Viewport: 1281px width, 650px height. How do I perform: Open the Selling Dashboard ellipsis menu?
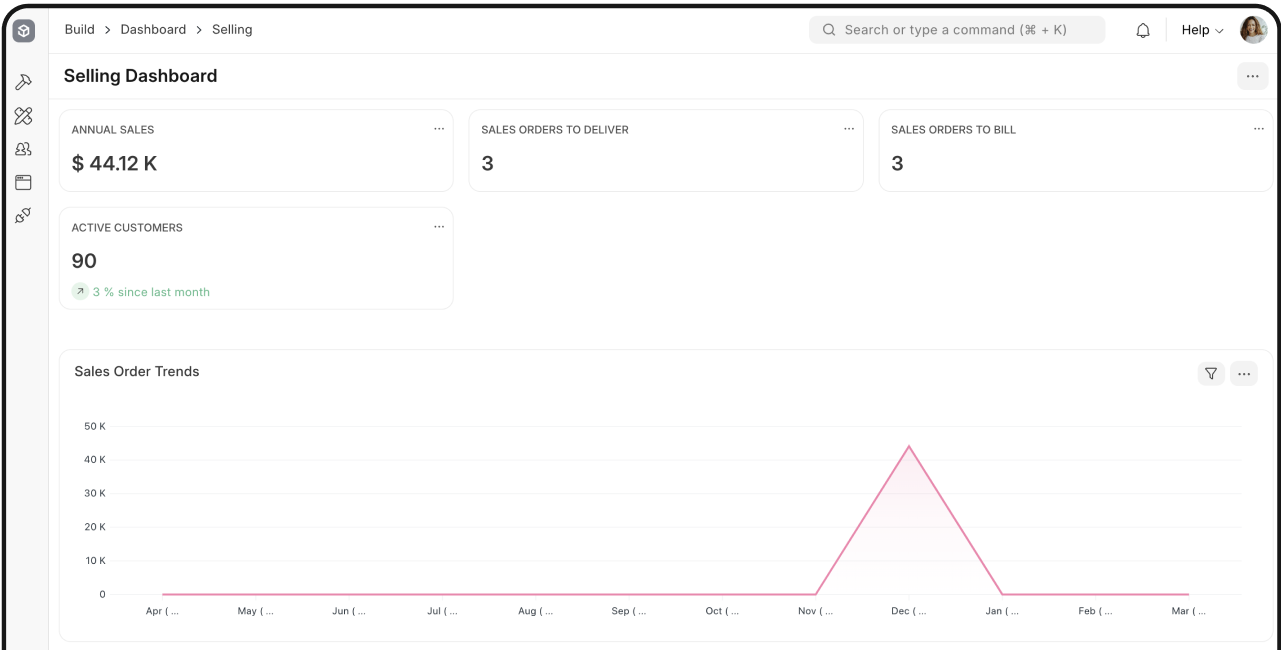[x=1252, y=76]
